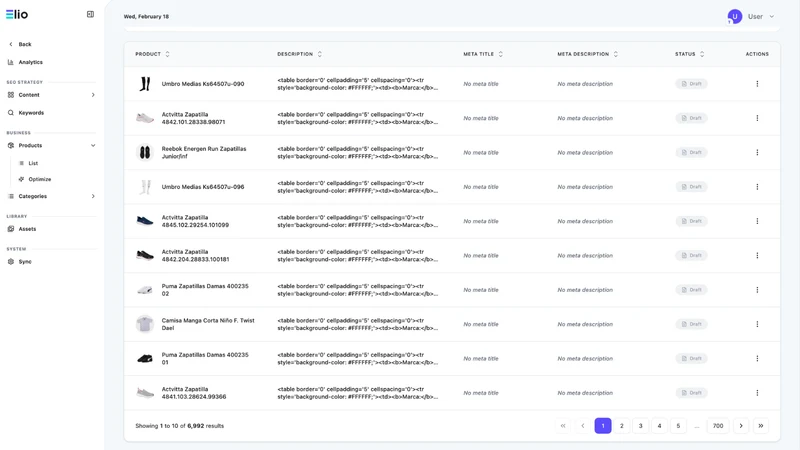
Task: Open actions menu for Actvitta Zapatilla 4842.101.28338.98071
Action: [757, 118]
